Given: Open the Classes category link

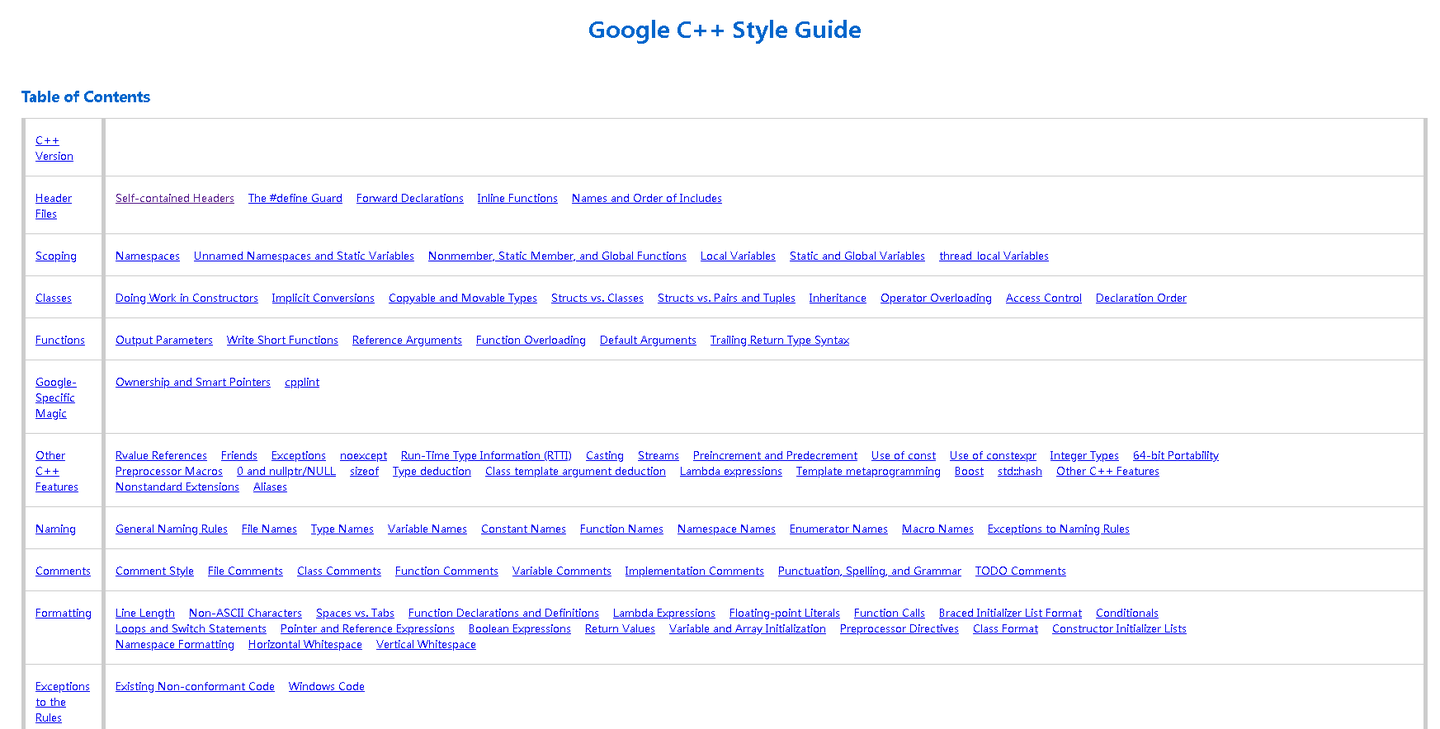Looking at the screenshot, I should (x=54, y=298).
